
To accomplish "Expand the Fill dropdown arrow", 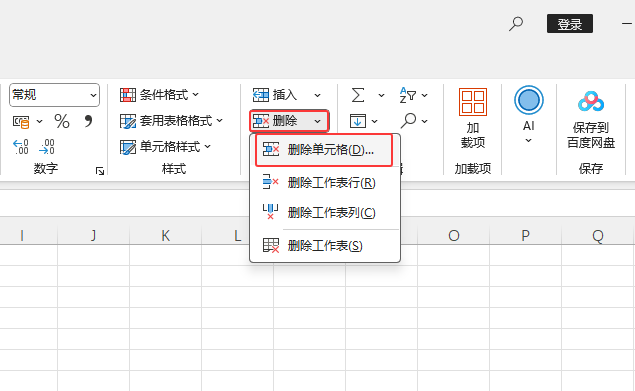I will click(x=374, y=121).
